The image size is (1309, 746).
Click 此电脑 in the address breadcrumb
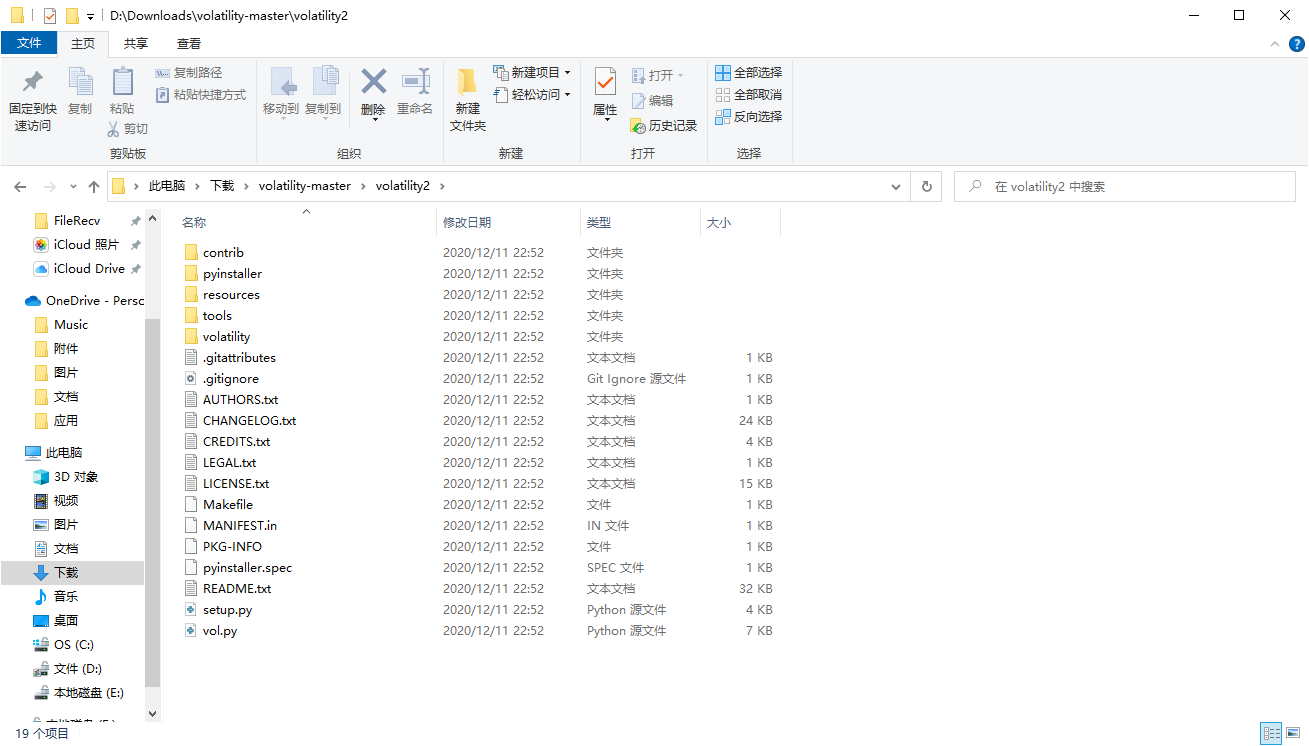pos(167,186)
